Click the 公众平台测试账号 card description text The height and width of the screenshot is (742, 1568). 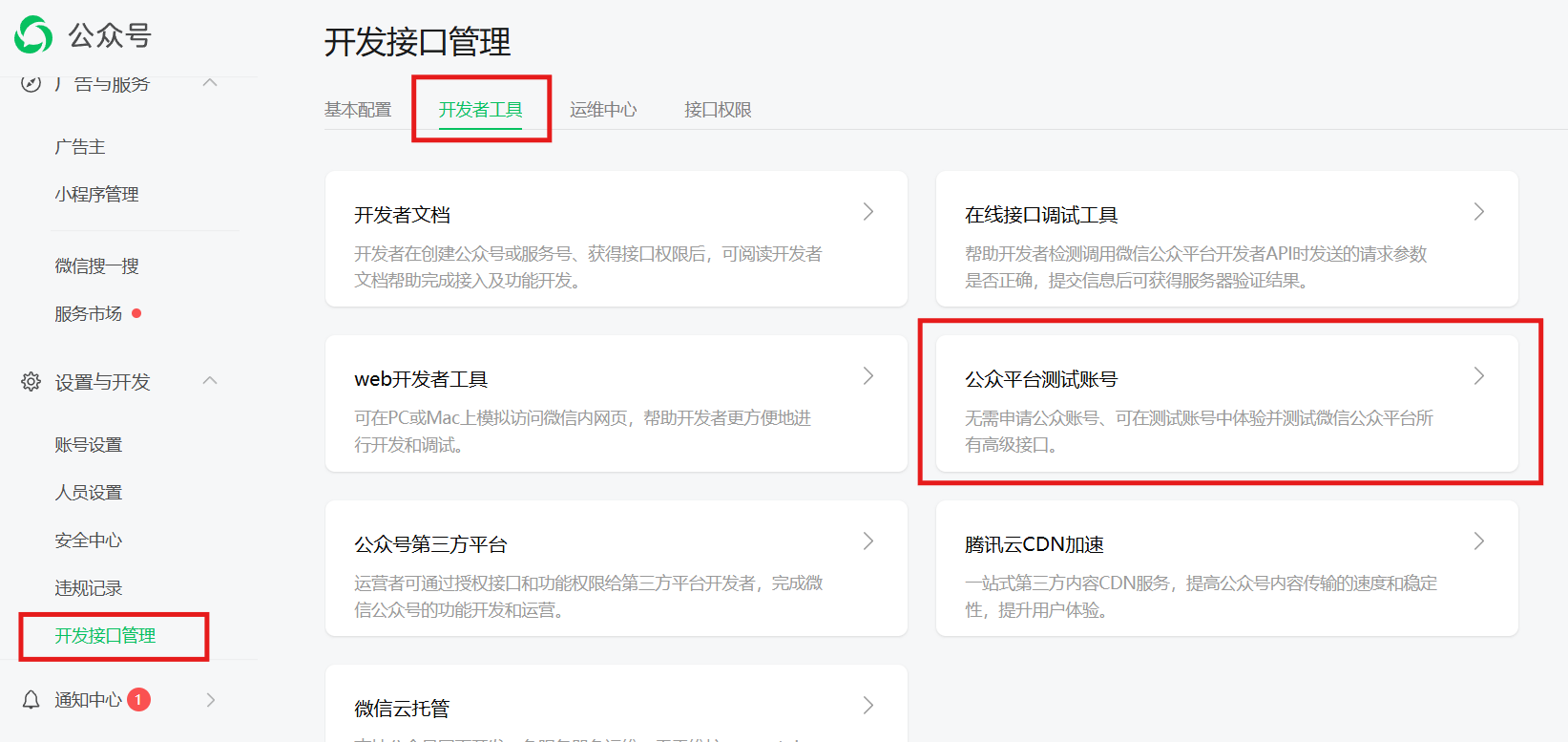tap(1199, 432)
